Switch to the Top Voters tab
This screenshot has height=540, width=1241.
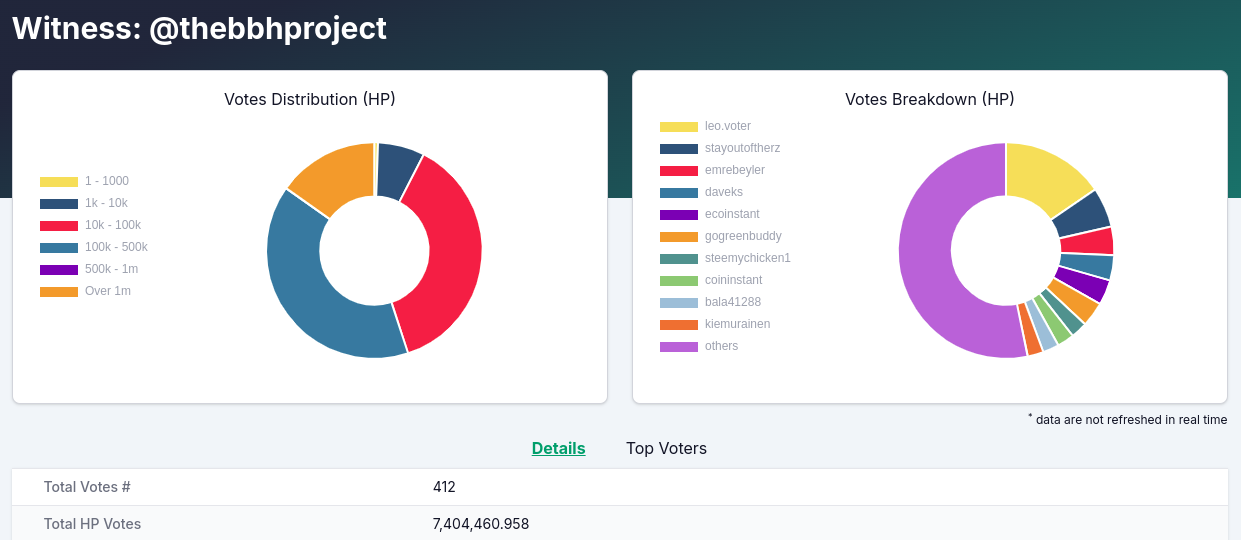click(x=666, y=448)
